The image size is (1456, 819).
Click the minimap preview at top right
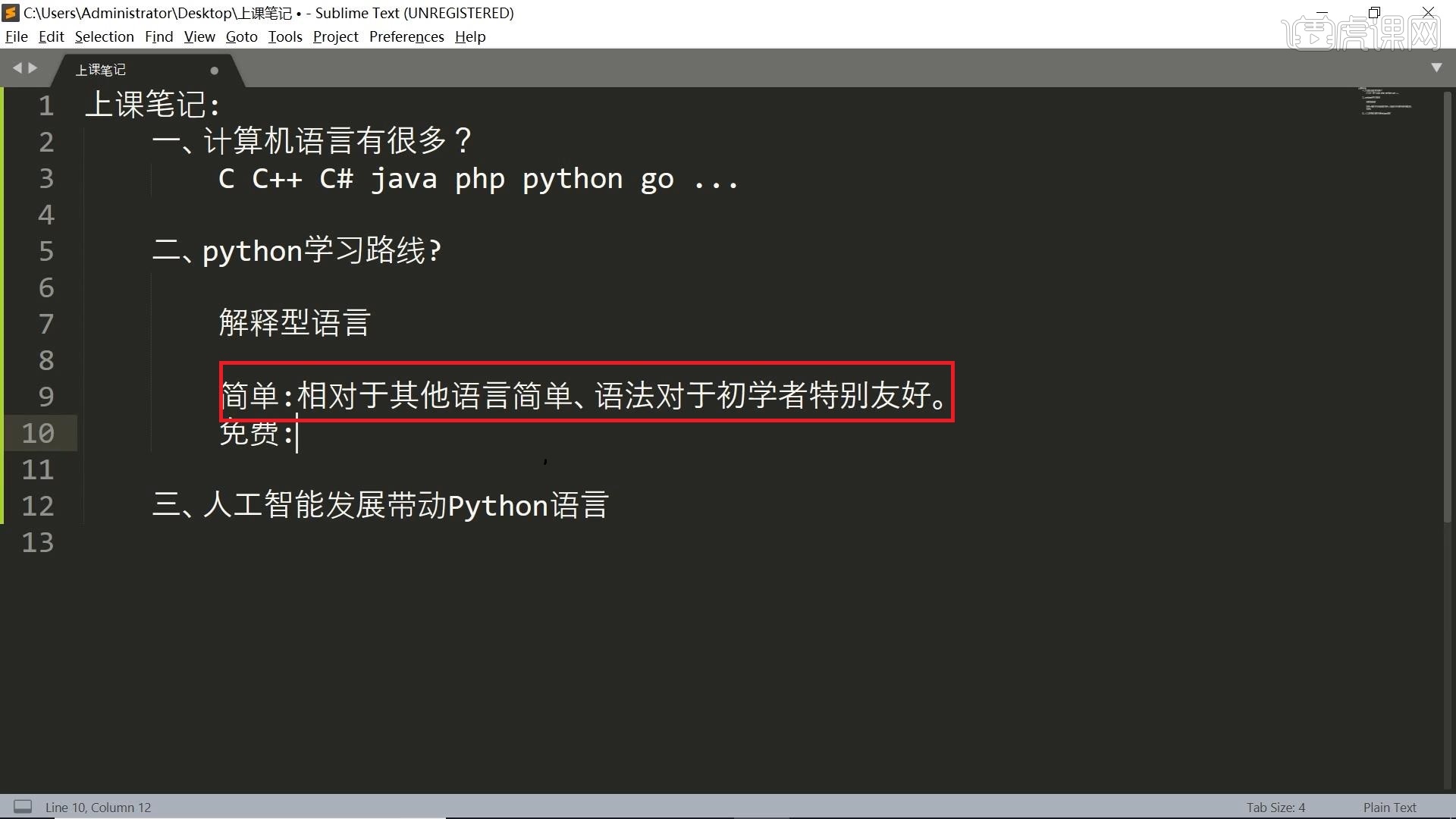tap(1384, 102)
